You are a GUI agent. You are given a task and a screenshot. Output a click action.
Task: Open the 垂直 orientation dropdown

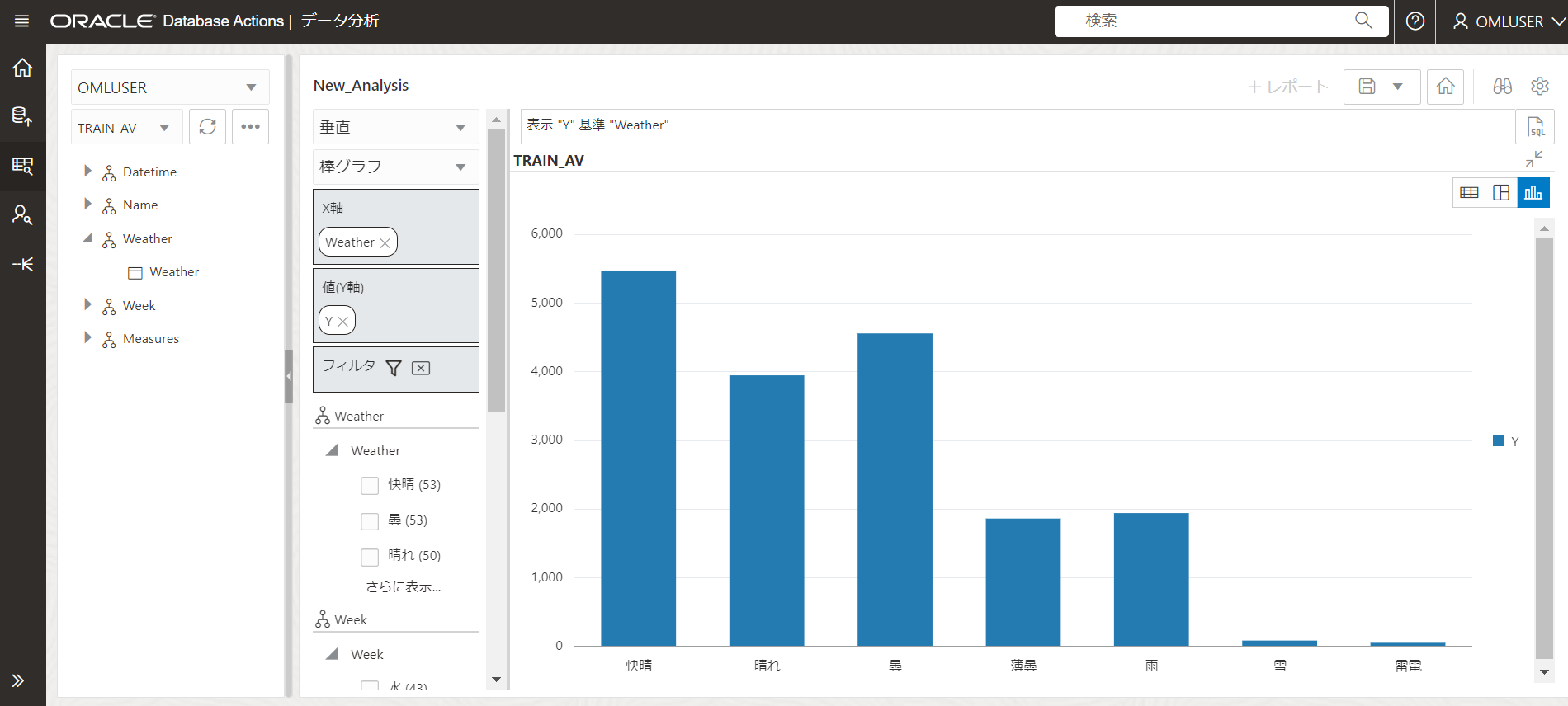(x=395, y=127)
